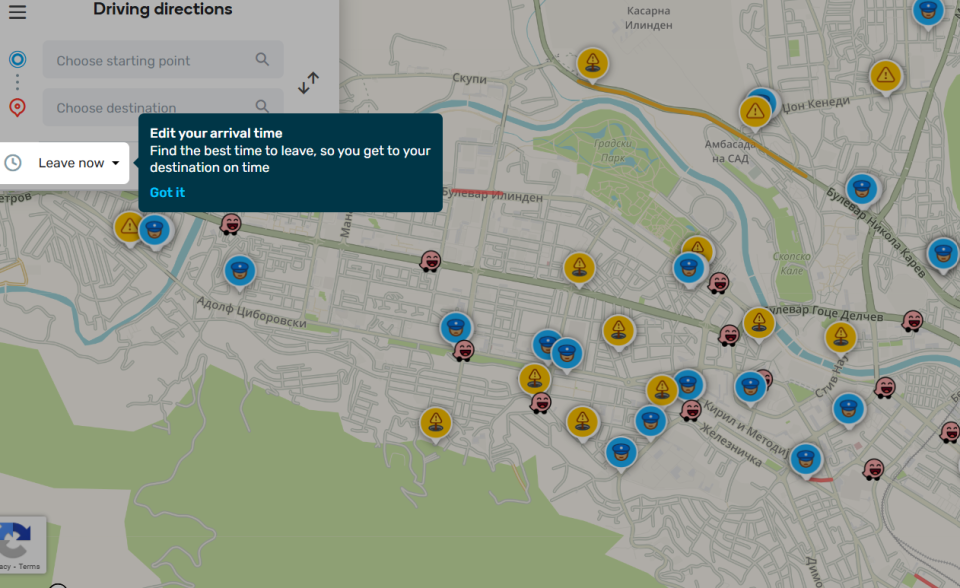This screenshot has width=960, height=588.
Task: Click the Choose starting point field
Action: pyautogui.click(x=150, y=60)
